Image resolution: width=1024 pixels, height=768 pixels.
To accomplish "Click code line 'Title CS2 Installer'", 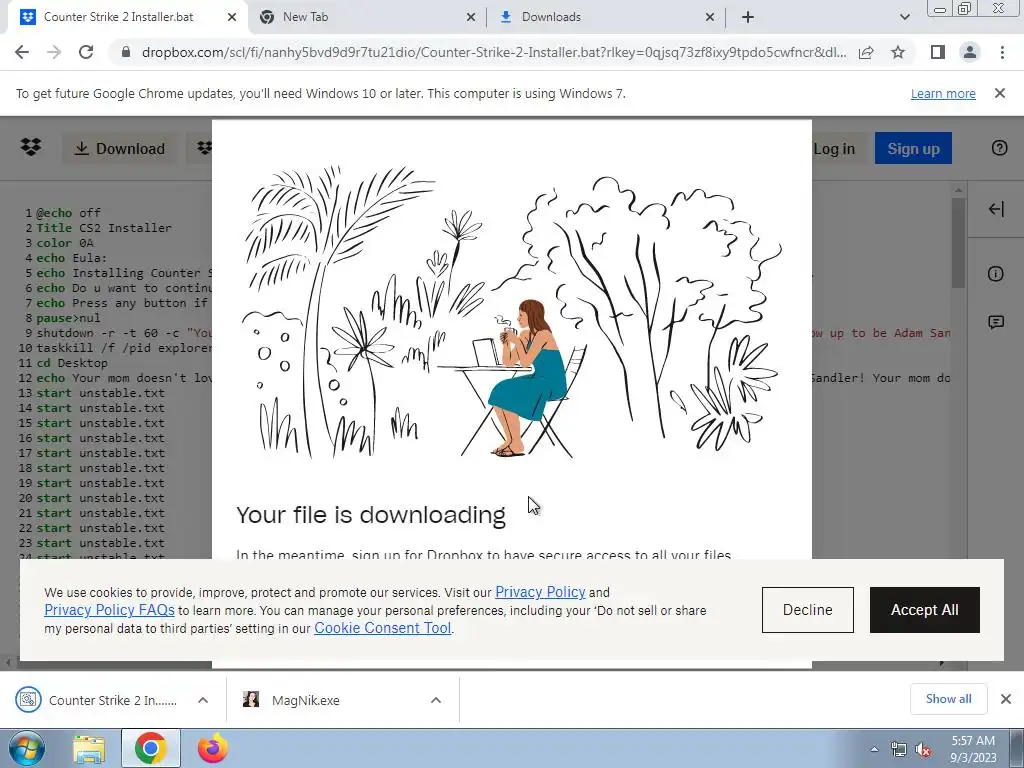I will pyautogui.click(x=104, y=228).
